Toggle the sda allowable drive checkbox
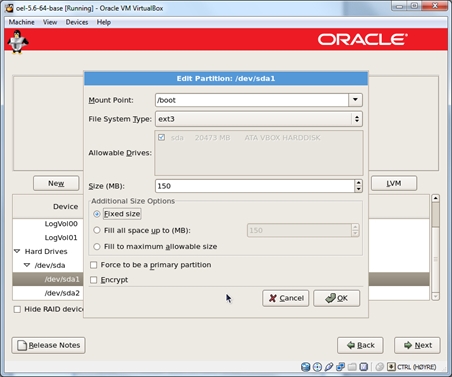Viewport: 452px width, 377px height. [x=162, y=138]
